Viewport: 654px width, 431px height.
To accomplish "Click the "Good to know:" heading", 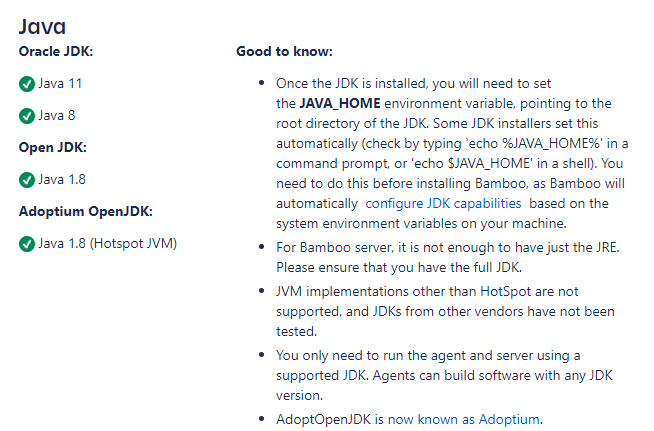I will coord(284,50).
